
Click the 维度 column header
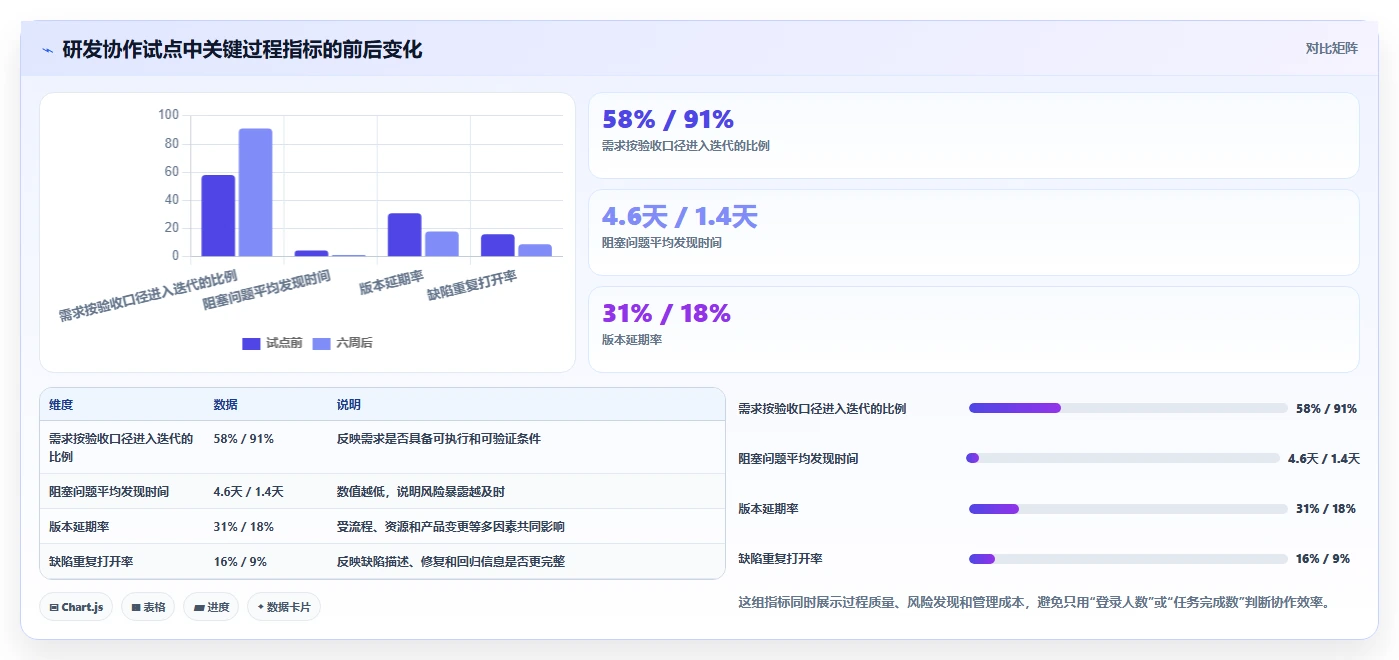pos(61,405)
